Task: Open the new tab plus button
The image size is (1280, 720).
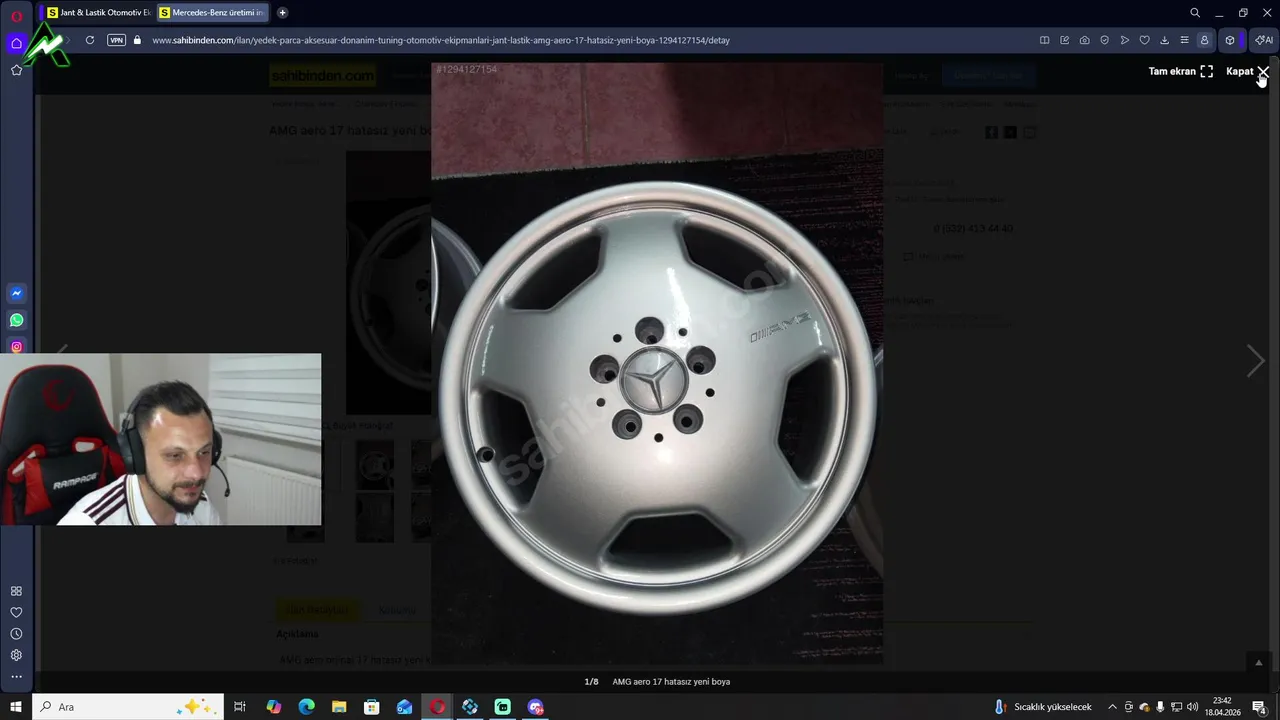Action: tap(282, 13)
